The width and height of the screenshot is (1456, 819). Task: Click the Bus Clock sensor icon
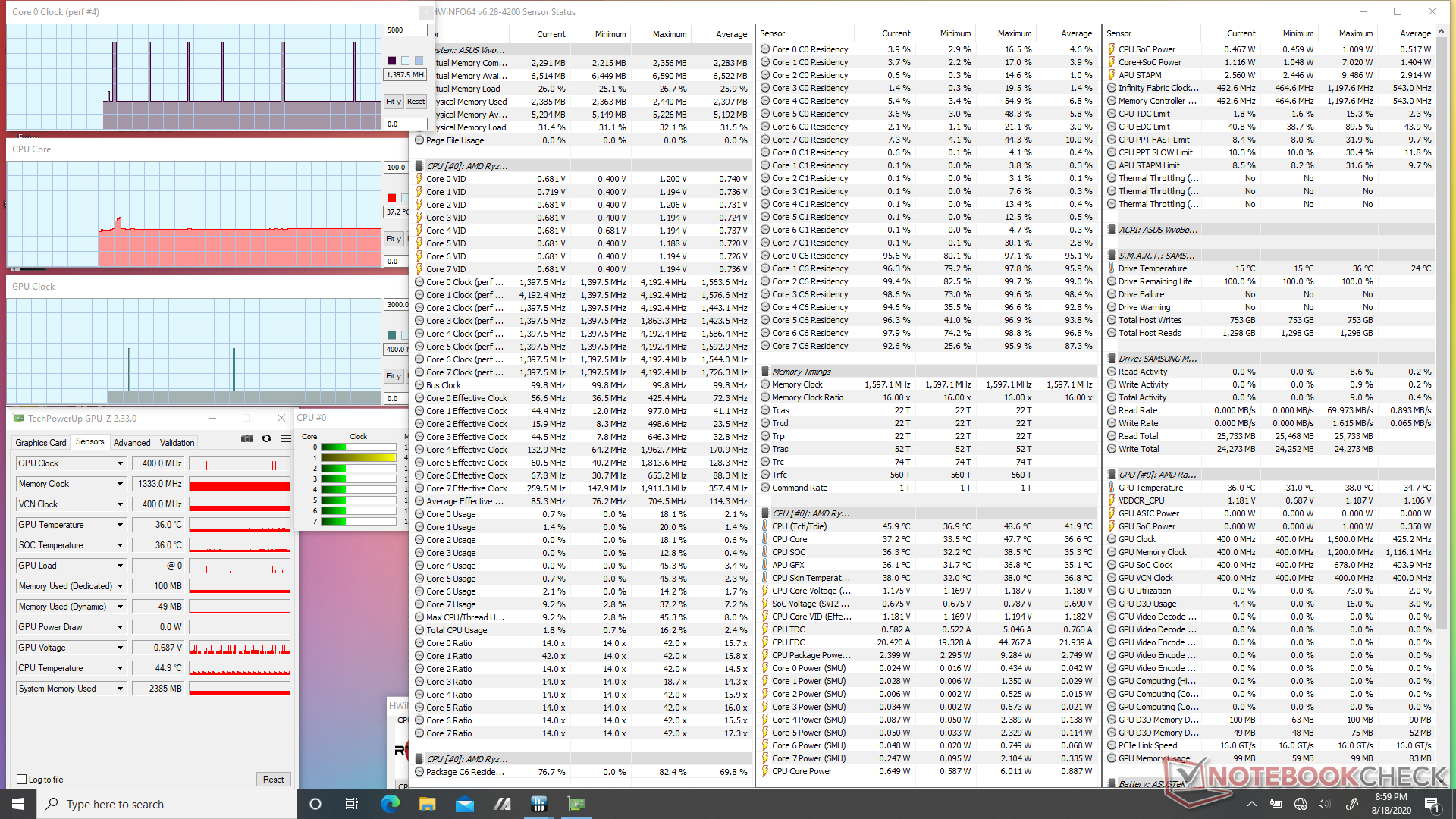(419, 385)
